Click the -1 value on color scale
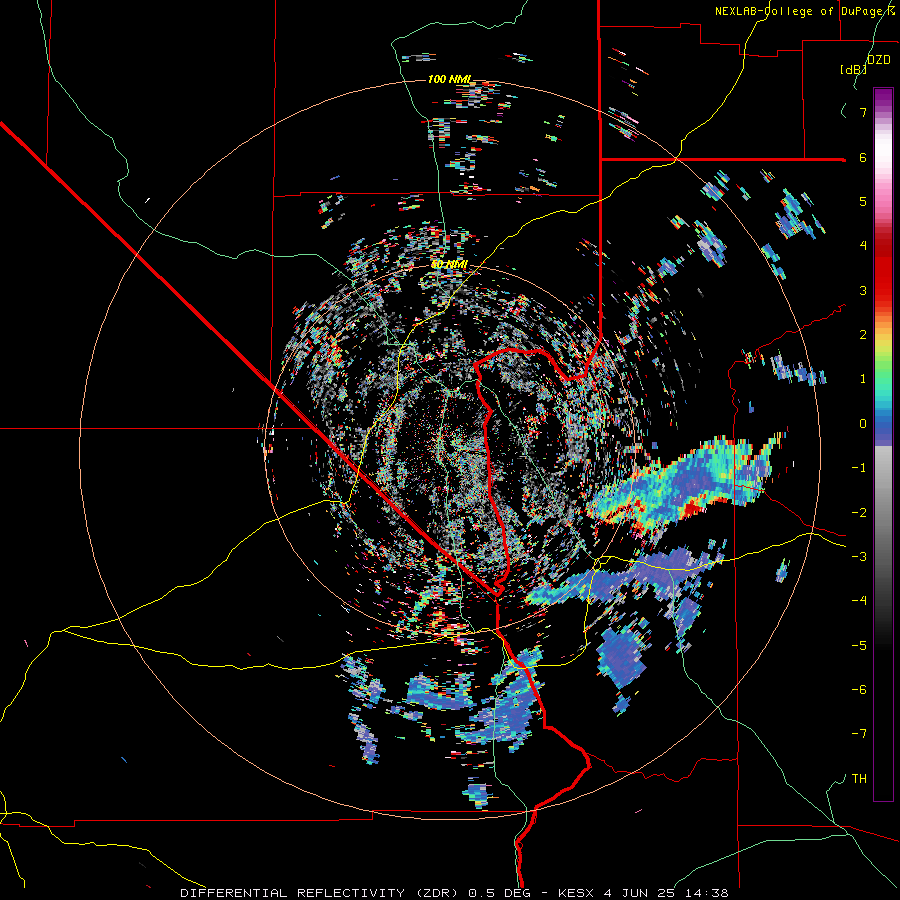The height and width of the screenshot is (900, 900). 859,468
